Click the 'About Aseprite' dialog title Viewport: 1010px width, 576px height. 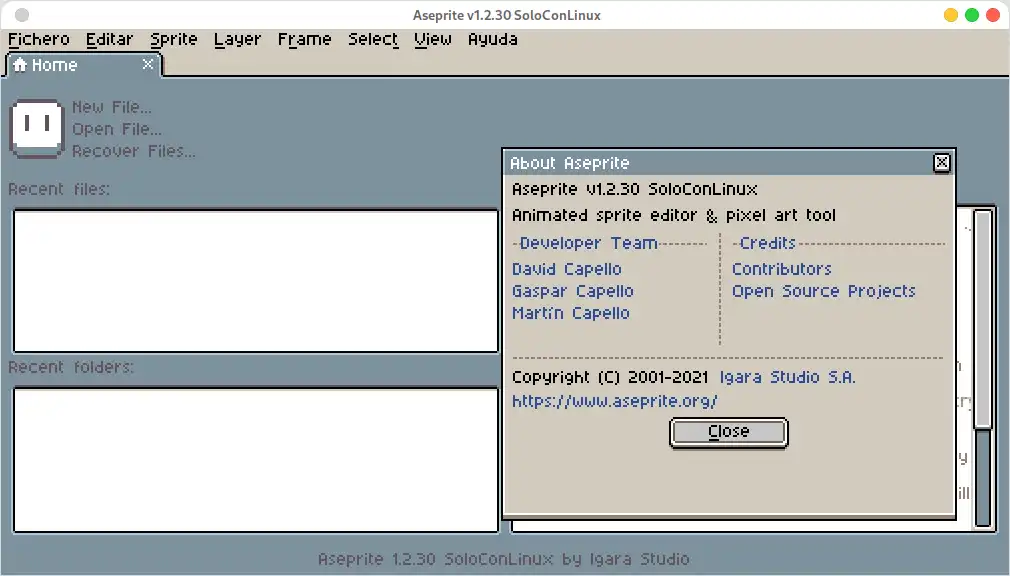(569, 163)
